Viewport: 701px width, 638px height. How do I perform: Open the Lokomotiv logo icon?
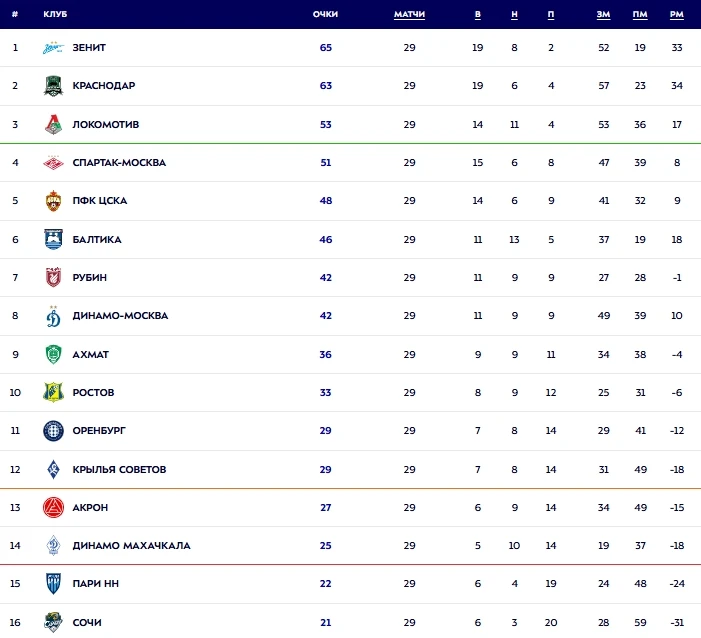[53, 124]
